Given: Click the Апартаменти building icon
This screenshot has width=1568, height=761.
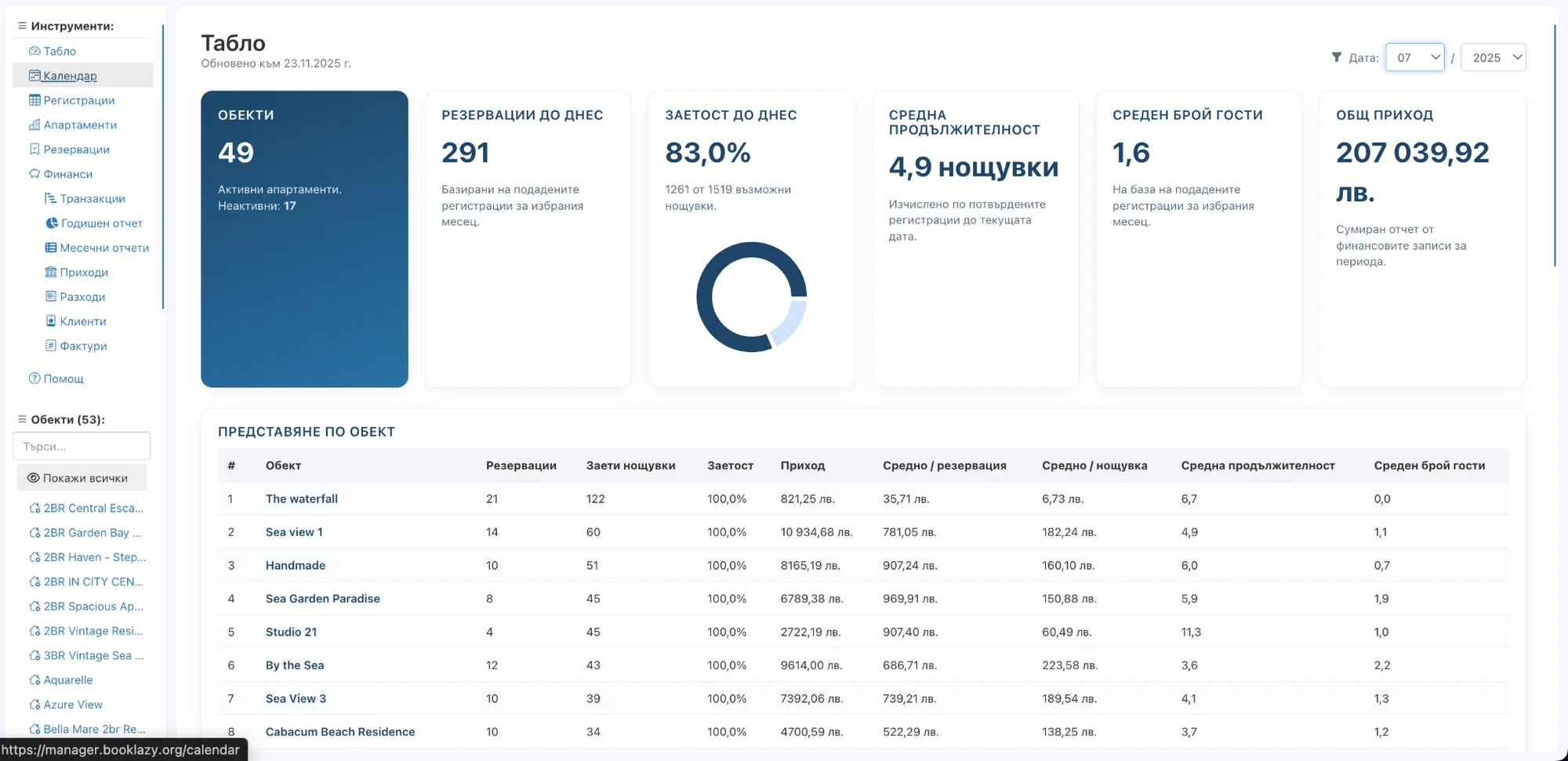Looking at the screenshot, I should point(34,125).
